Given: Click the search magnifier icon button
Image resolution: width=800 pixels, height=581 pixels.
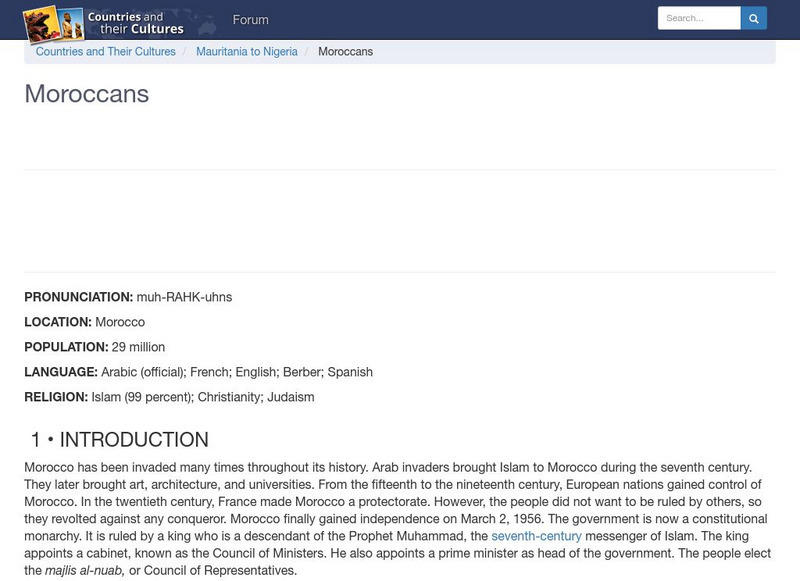Looking at the screenshot, I should tap(754, 18).
